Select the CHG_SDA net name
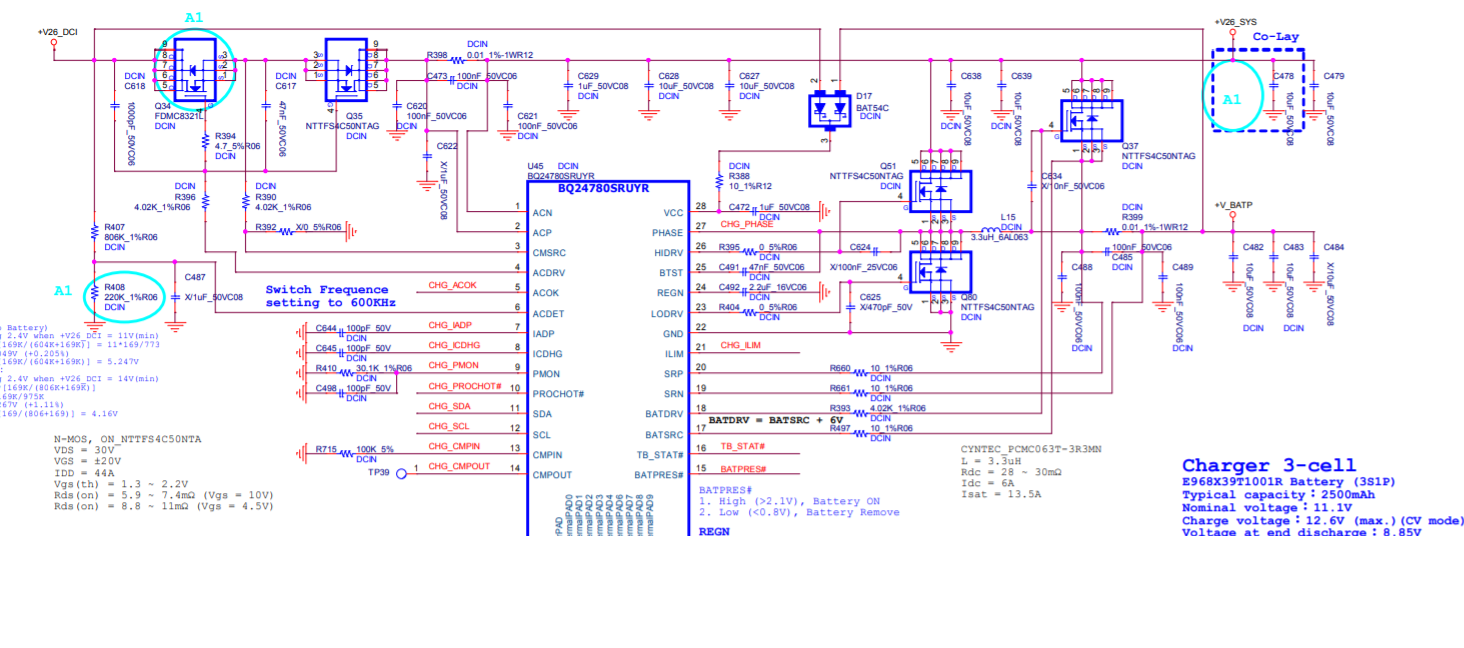The height and width of the screenshot is (648, 1464). click(x=449, y=406)
